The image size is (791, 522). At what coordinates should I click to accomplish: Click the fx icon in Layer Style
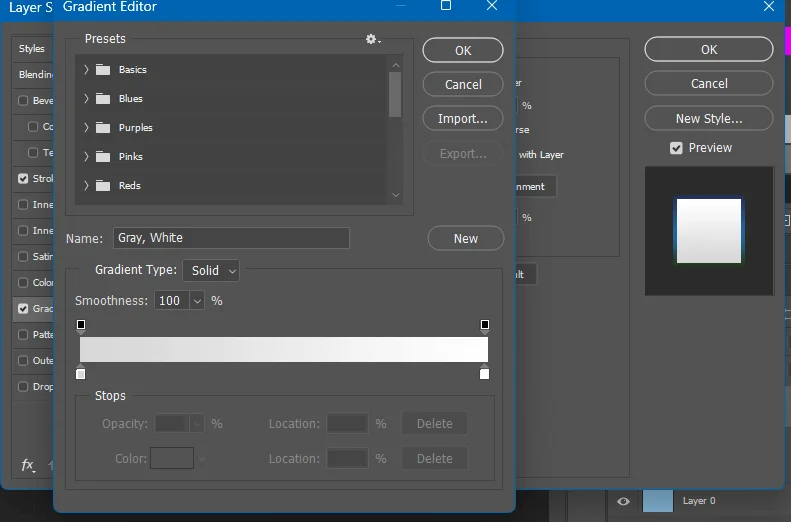[28, 465]
